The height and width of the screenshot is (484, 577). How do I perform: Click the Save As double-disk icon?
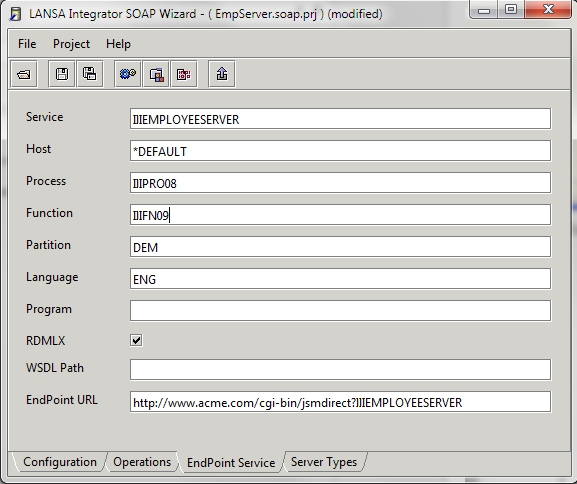90,74
